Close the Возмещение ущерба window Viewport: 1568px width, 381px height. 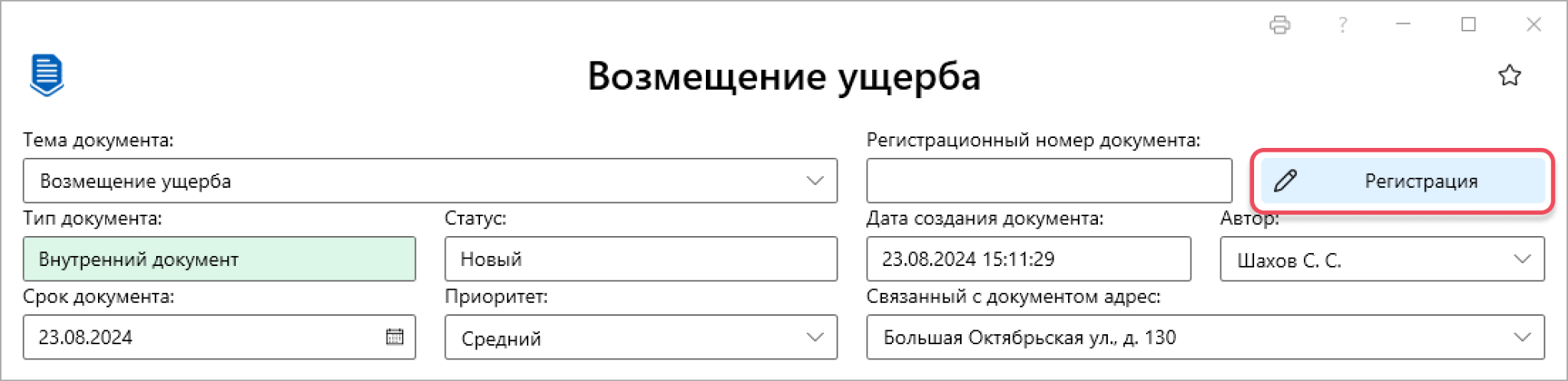coord(1534,25)
